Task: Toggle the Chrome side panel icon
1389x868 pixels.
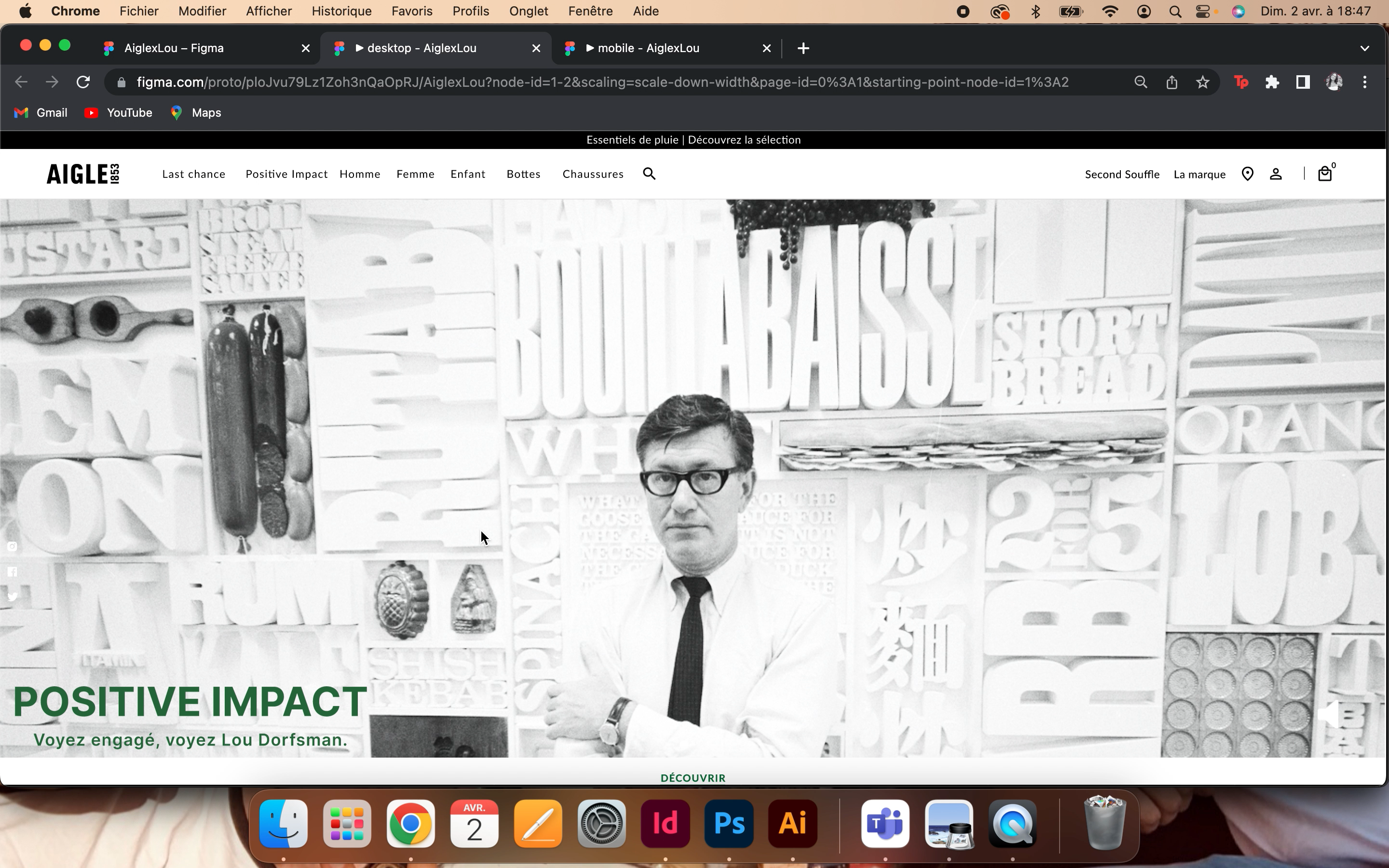Action: (1303, 82)
